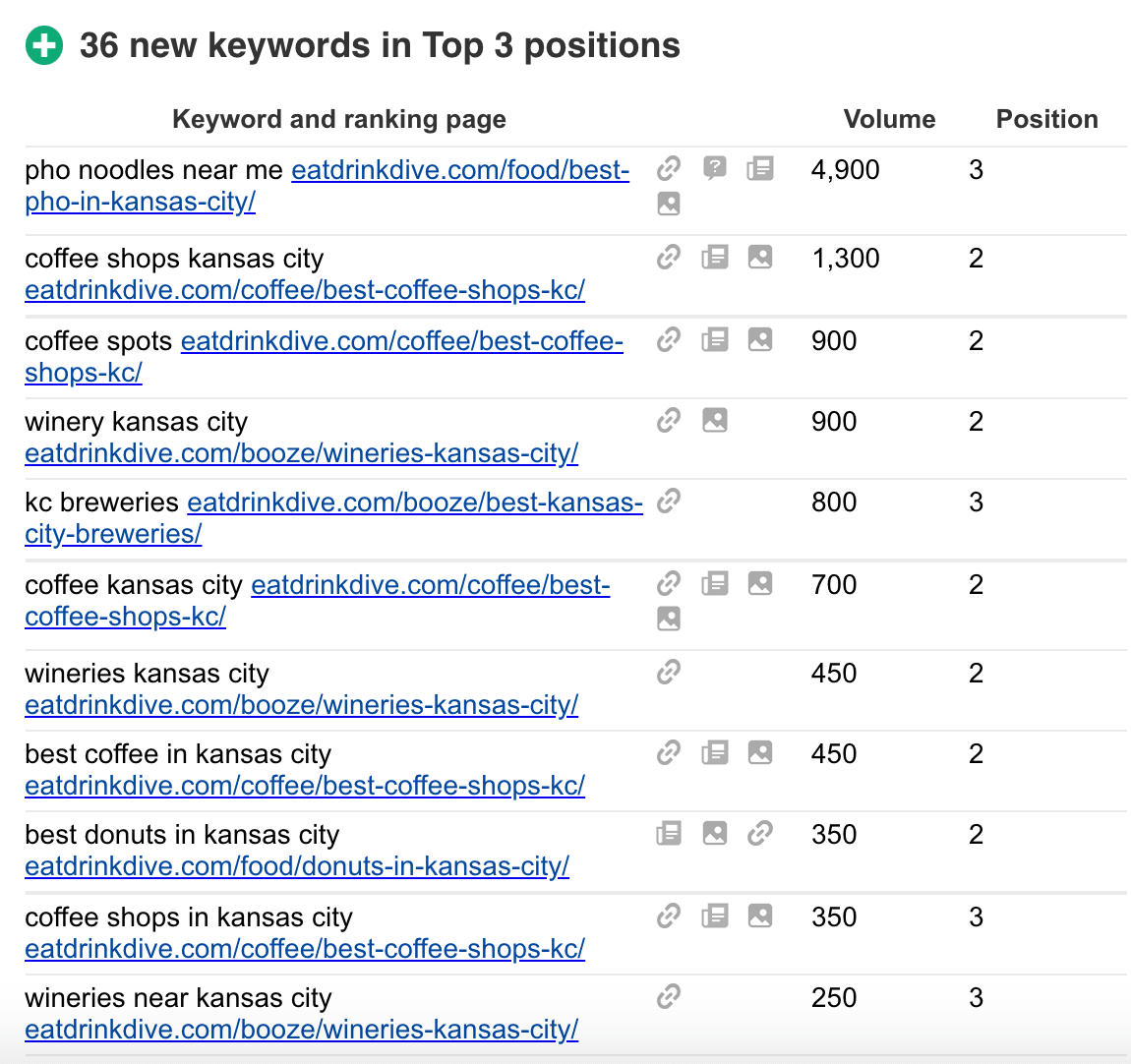Click the Position column header
This screenshot has height=1064, width=1131.
(x=1046, y=119)
